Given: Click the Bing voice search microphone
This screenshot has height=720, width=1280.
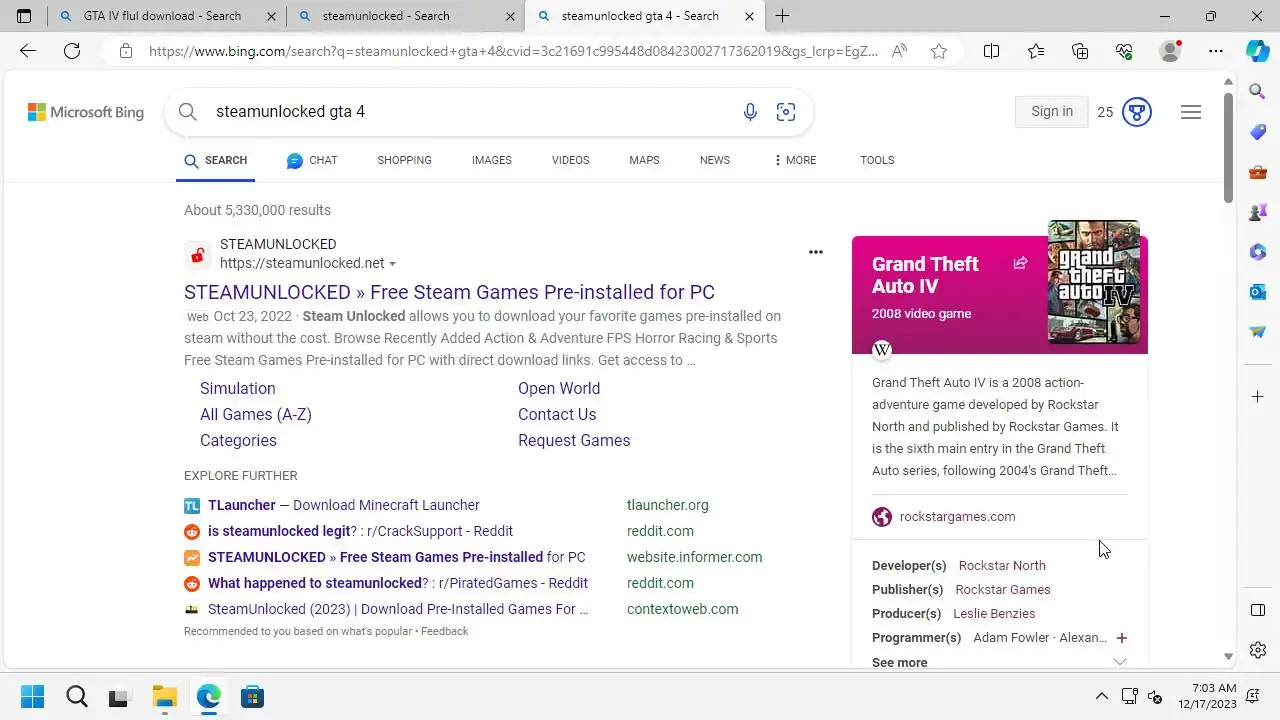Looking at the screenshot, I should pos(750,112).
